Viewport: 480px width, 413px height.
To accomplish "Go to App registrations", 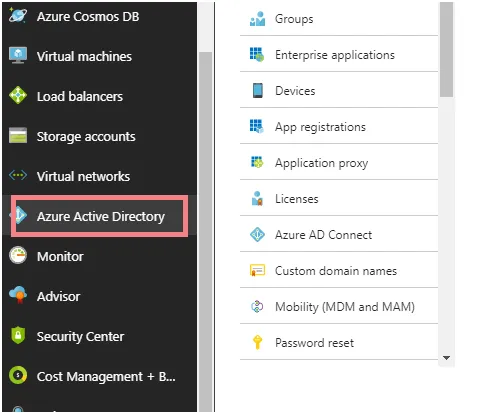I will click(339, 126).
